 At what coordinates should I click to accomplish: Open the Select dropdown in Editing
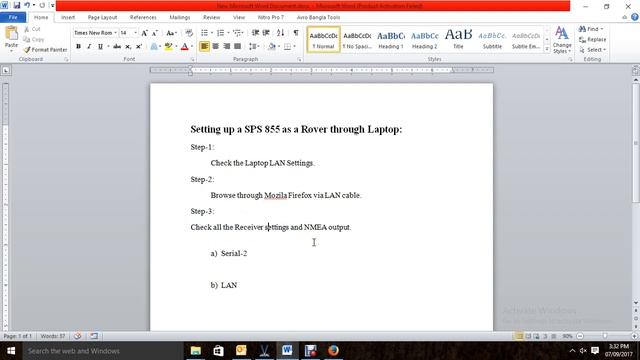tap(592, 49)
